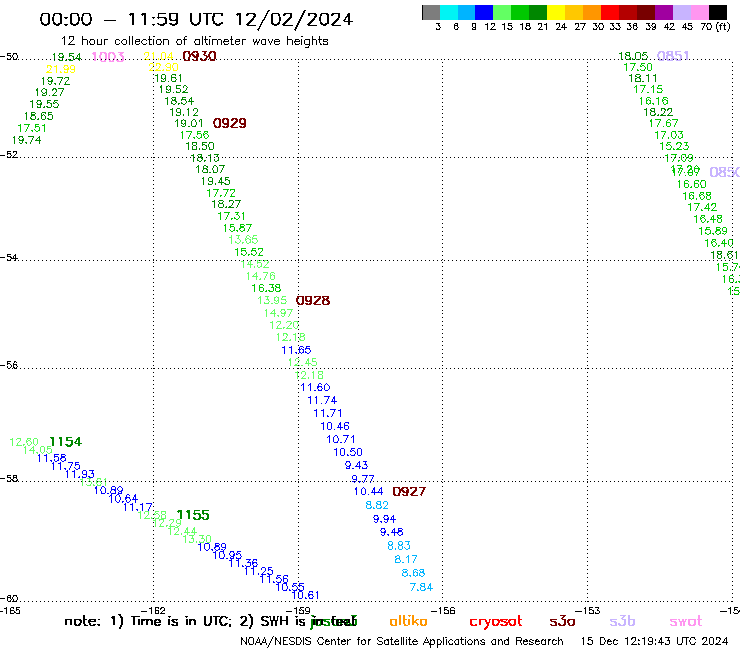Click the '10.46' wave height value
The width and height of the screenshot is (740, 650).
tap(335, 426)
